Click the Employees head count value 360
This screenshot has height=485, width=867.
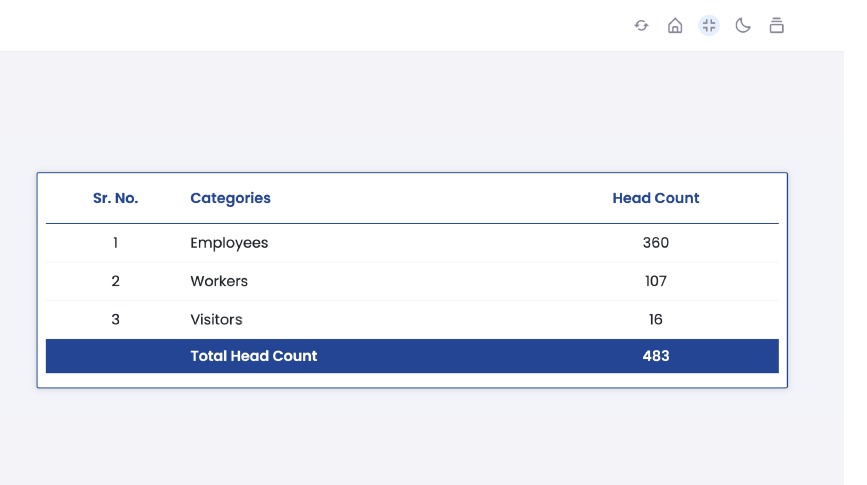[x=656, y=243]
